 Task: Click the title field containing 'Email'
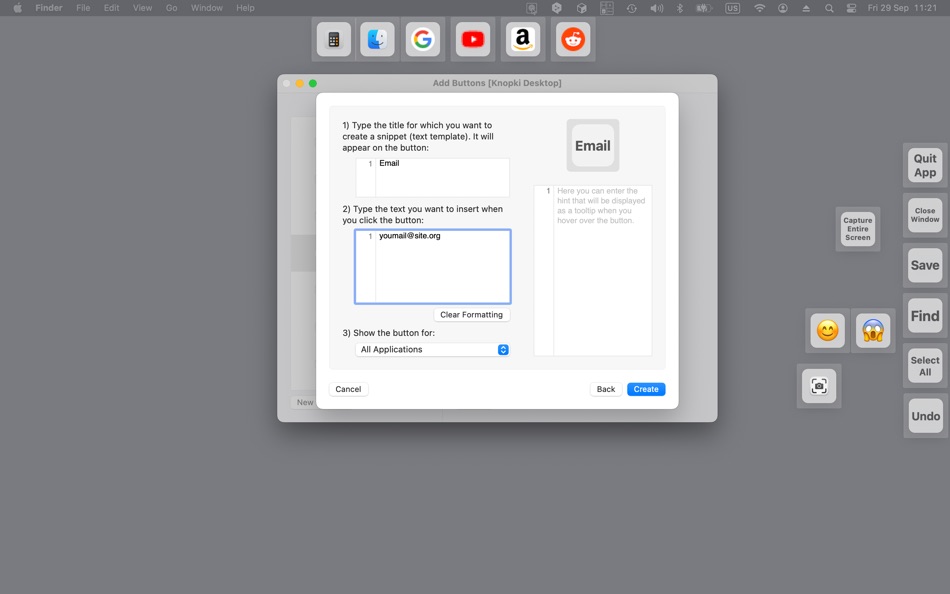coord(433,178)
